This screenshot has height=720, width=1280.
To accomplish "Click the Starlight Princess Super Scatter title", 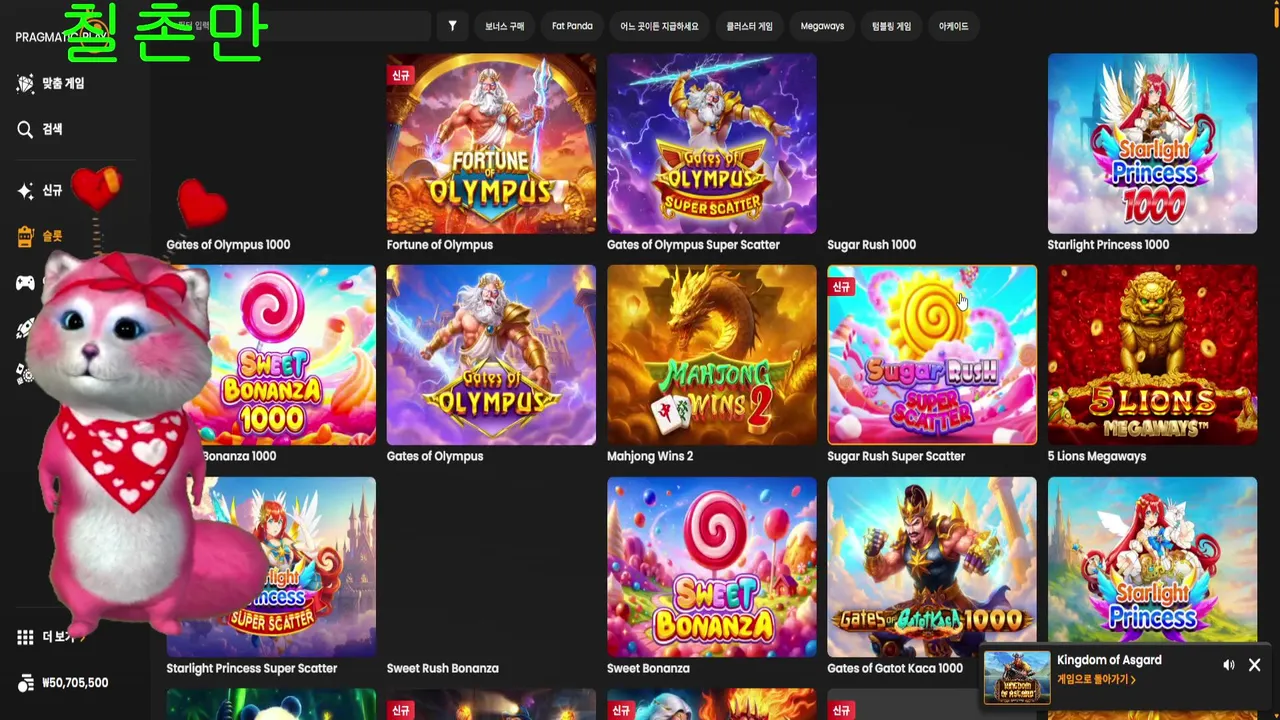I will (251, 669).
